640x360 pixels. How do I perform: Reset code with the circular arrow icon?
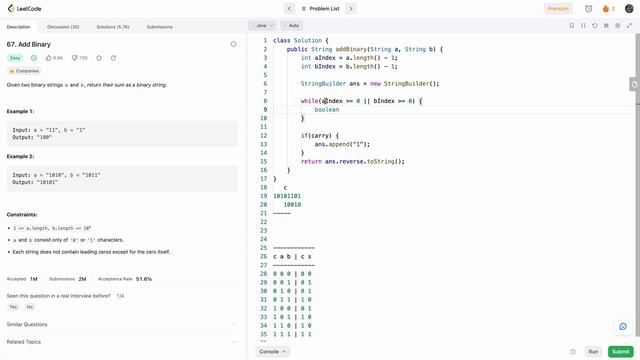pyautogui.click(x=595, y=25)
